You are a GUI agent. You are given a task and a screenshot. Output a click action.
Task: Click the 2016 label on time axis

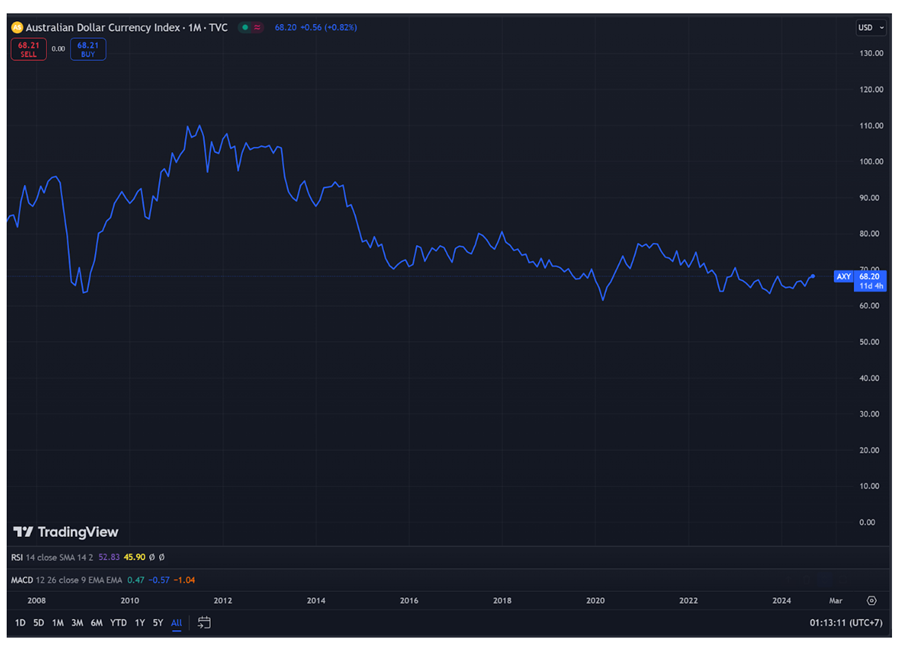[409, 601]
